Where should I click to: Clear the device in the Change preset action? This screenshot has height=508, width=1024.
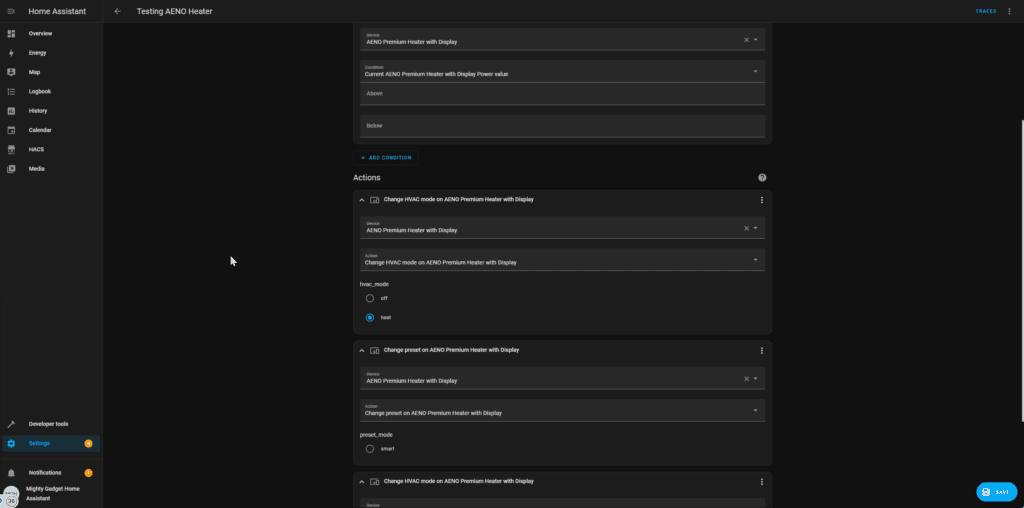click(745, 379)
